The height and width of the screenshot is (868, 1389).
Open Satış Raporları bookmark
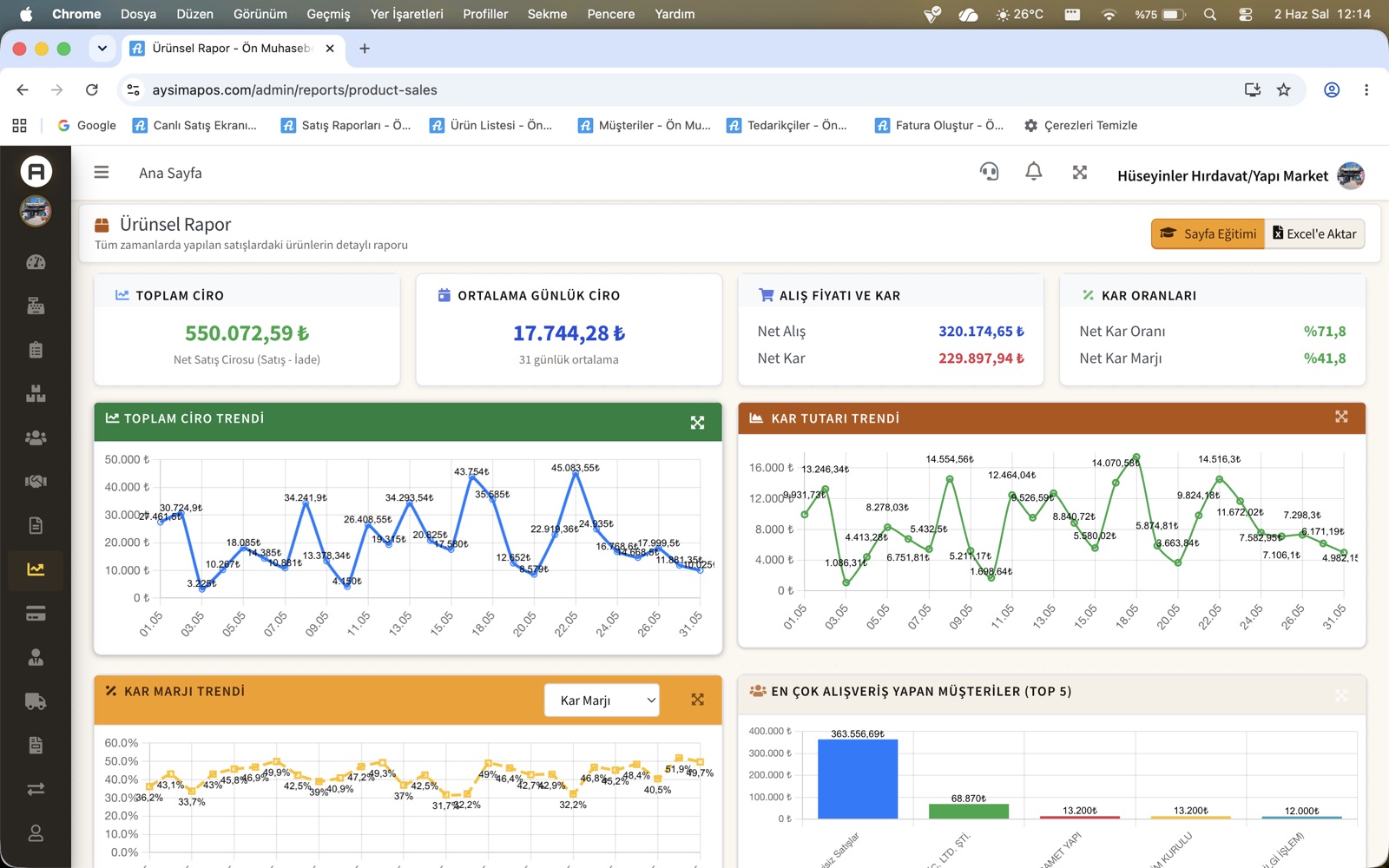tap(346, 125)
